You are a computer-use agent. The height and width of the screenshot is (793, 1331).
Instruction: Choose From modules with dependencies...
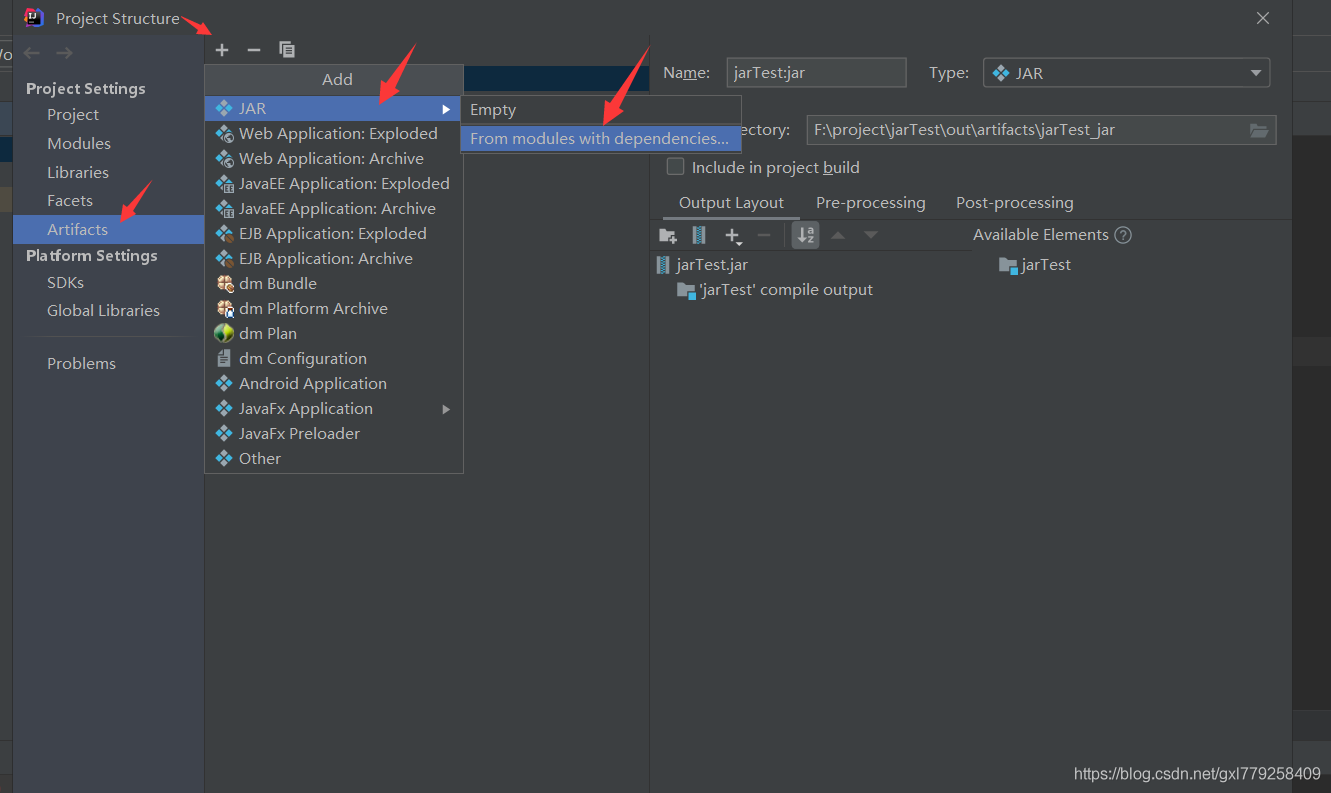(601, 139)
